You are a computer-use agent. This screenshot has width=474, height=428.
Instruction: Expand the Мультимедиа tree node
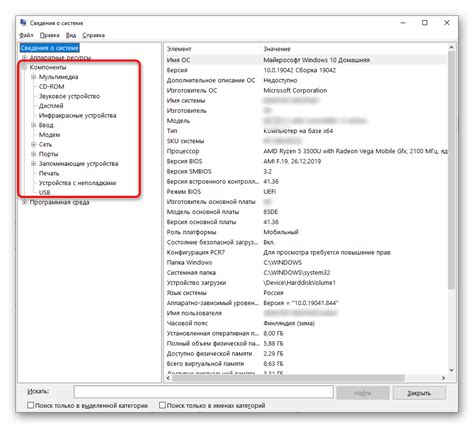coord(33,77)
